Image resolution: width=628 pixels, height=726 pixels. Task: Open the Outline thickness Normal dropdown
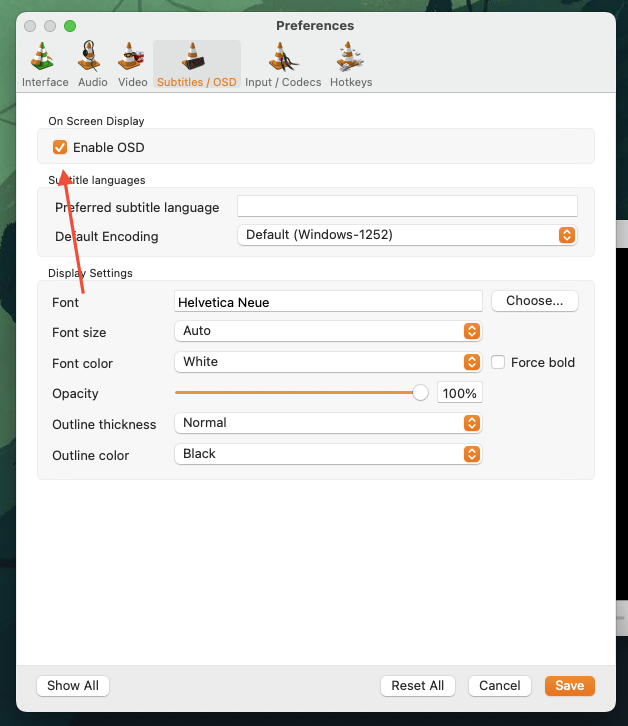(328, 423)
